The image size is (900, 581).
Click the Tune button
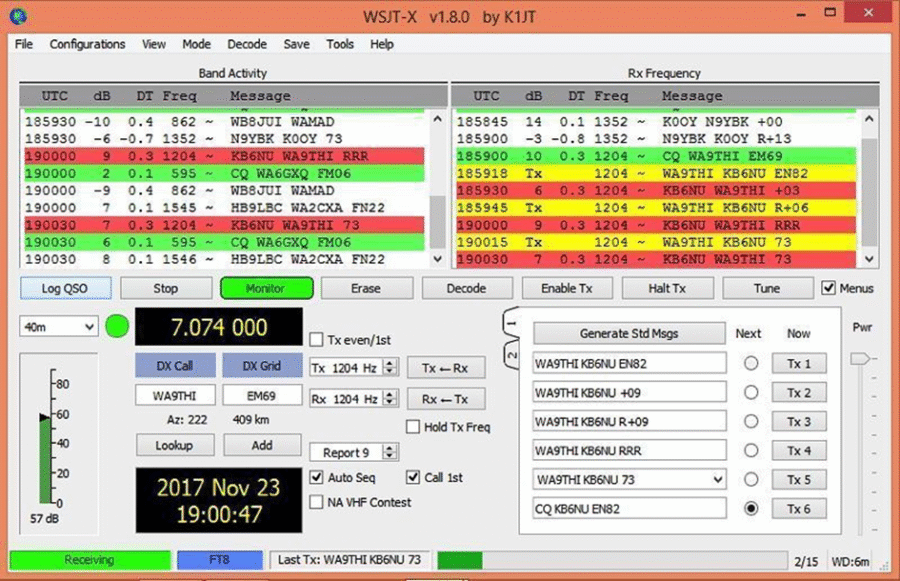point(767,287)
